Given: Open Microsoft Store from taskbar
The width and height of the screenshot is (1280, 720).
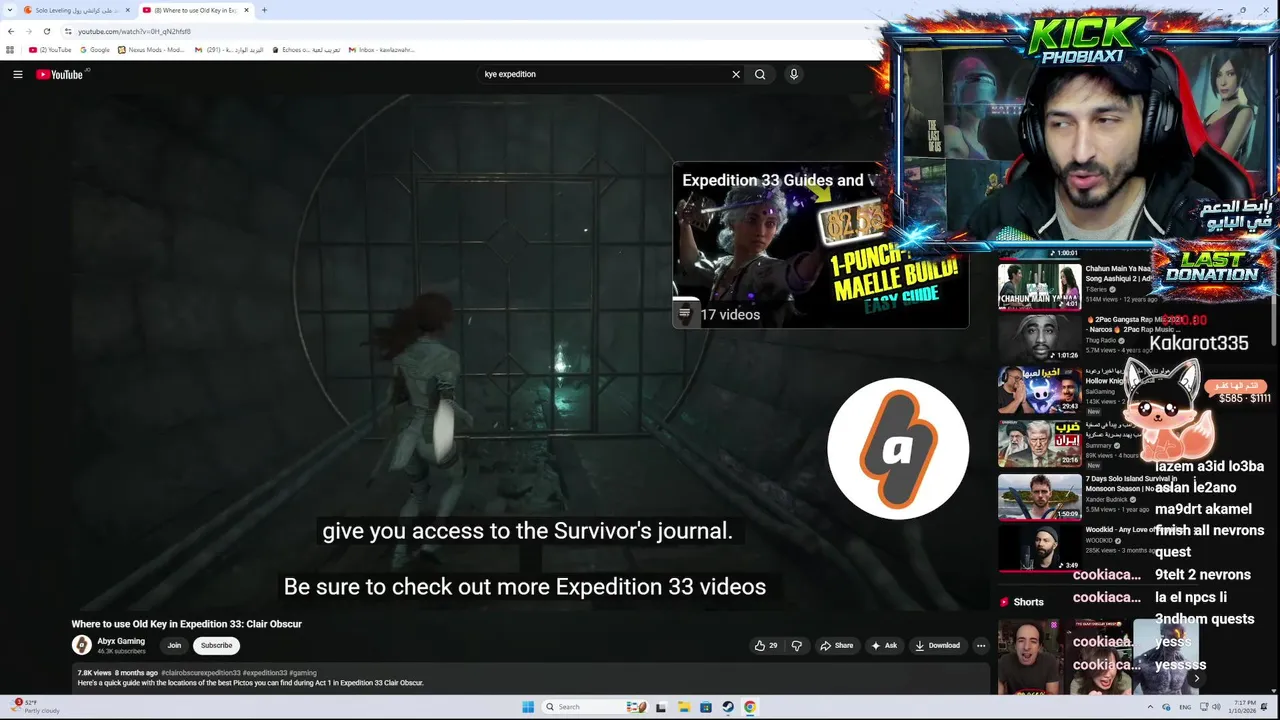Looking at the screenshot, I should point(706,707).
